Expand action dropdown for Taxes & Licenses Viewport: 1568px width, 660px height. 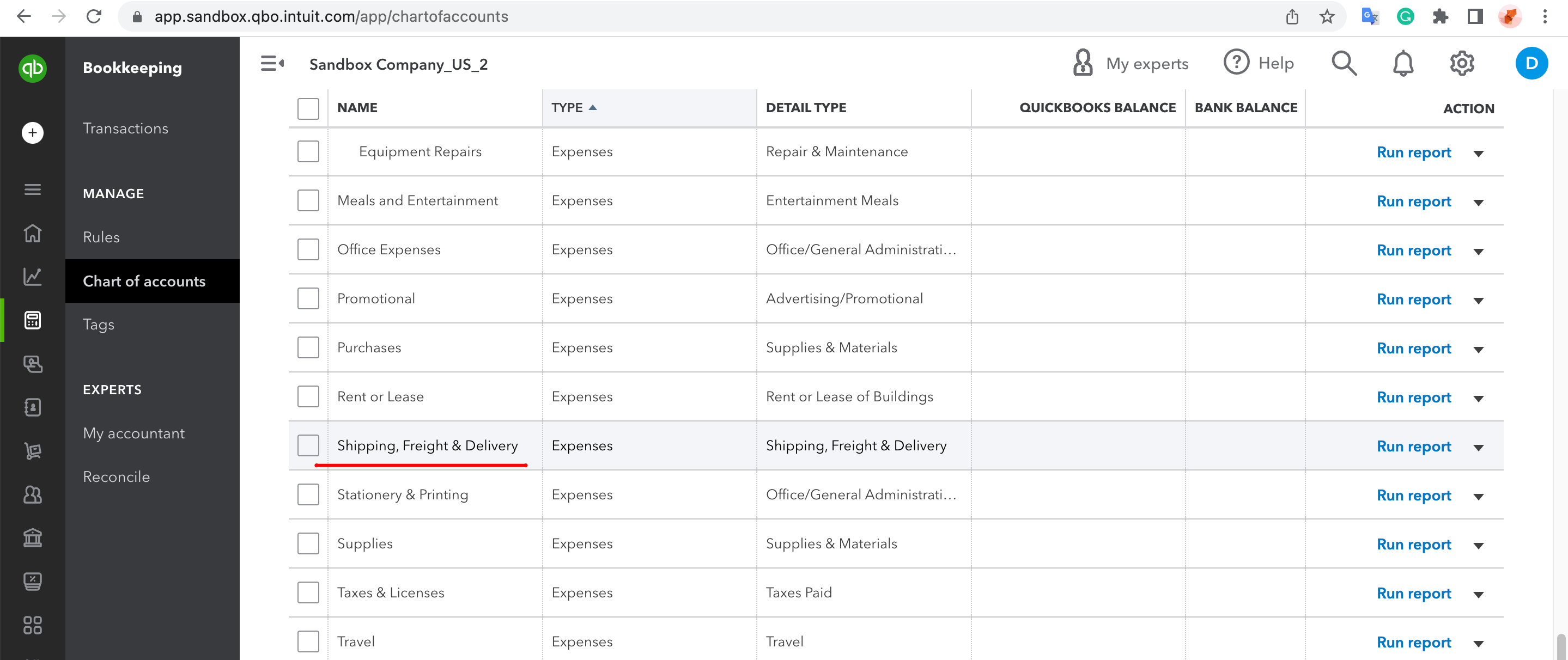pyautogui.click(x=1478, y=594)
